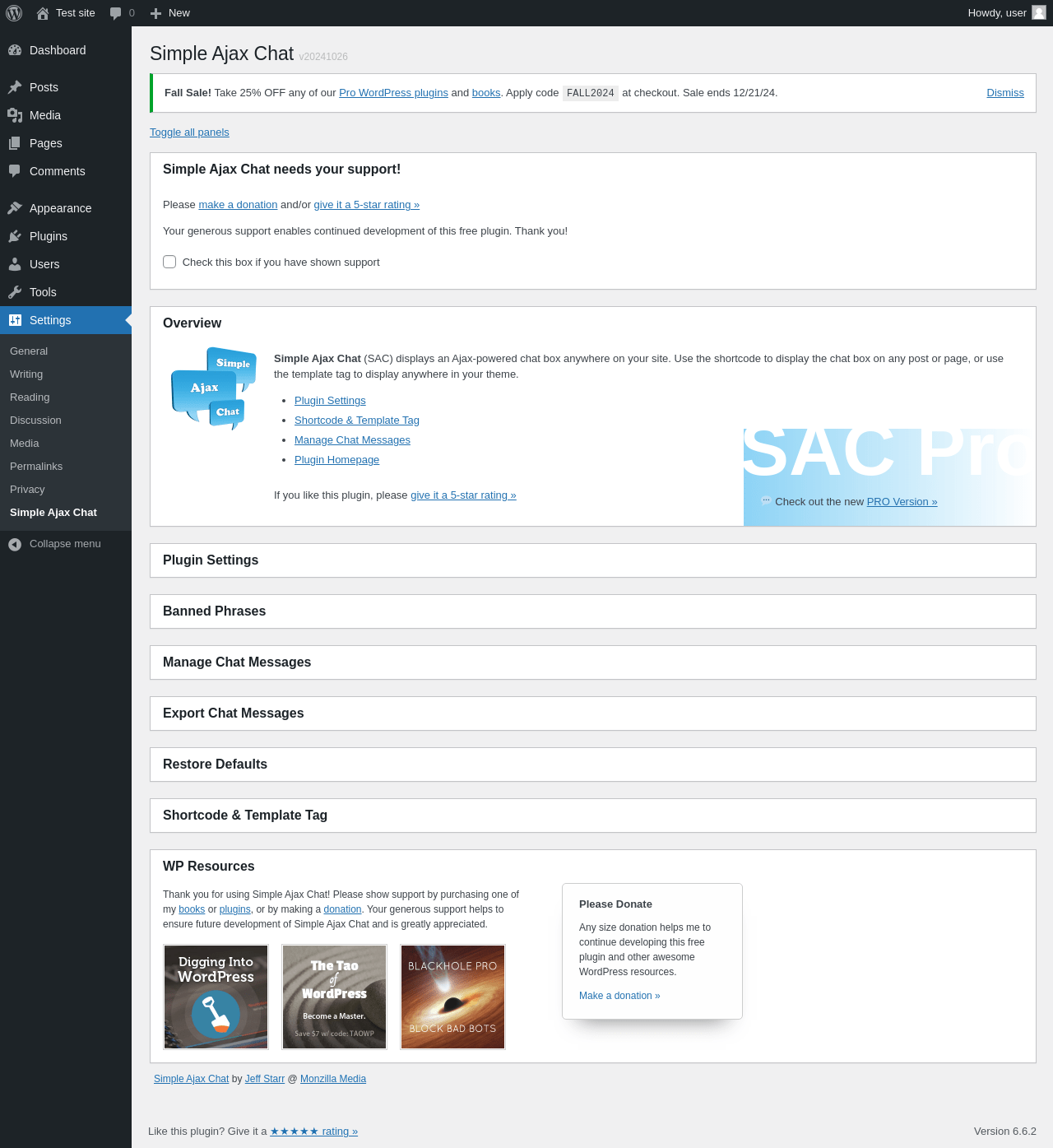Click Make a donation link in donate box
Screen dimensions: 1053x1148
tap(619, 996)
